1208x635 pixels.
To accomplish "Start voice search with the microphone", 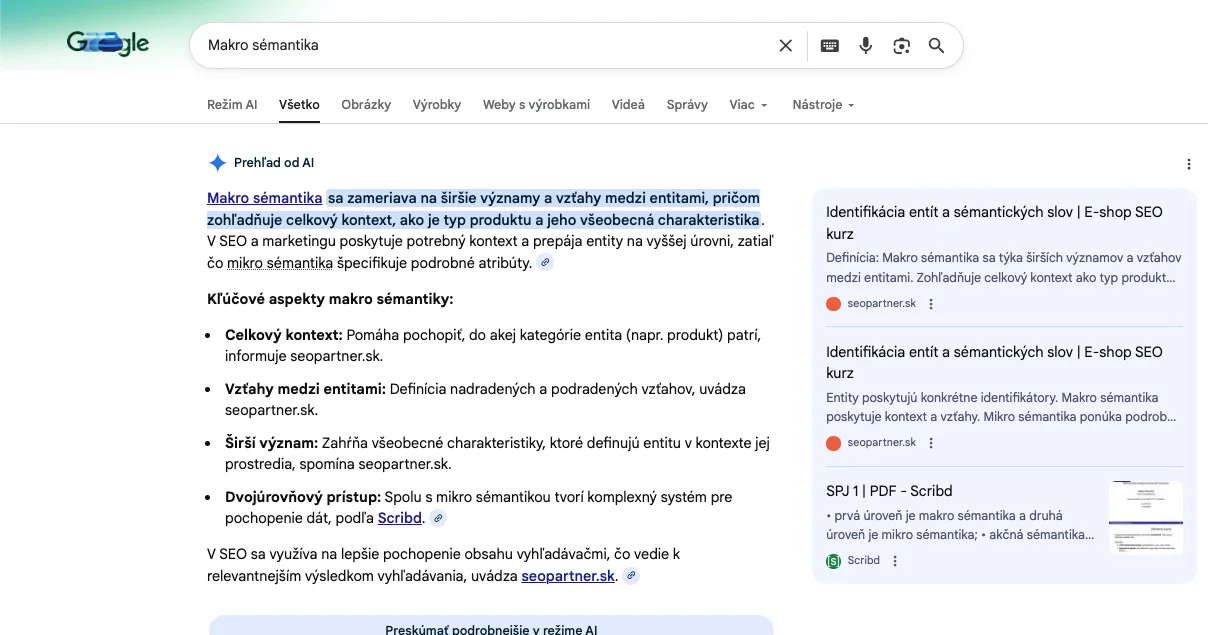I will tap(866, 46).
